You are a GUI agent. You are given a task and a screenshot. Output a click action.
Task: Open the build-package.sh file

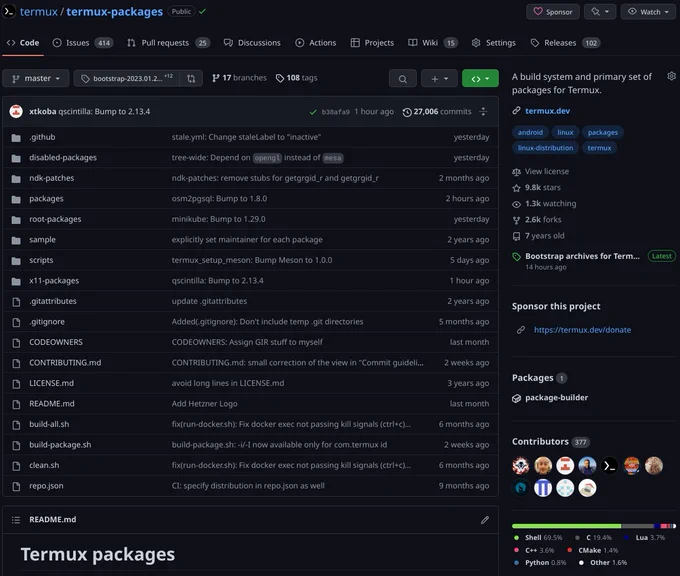click(60, 445)
